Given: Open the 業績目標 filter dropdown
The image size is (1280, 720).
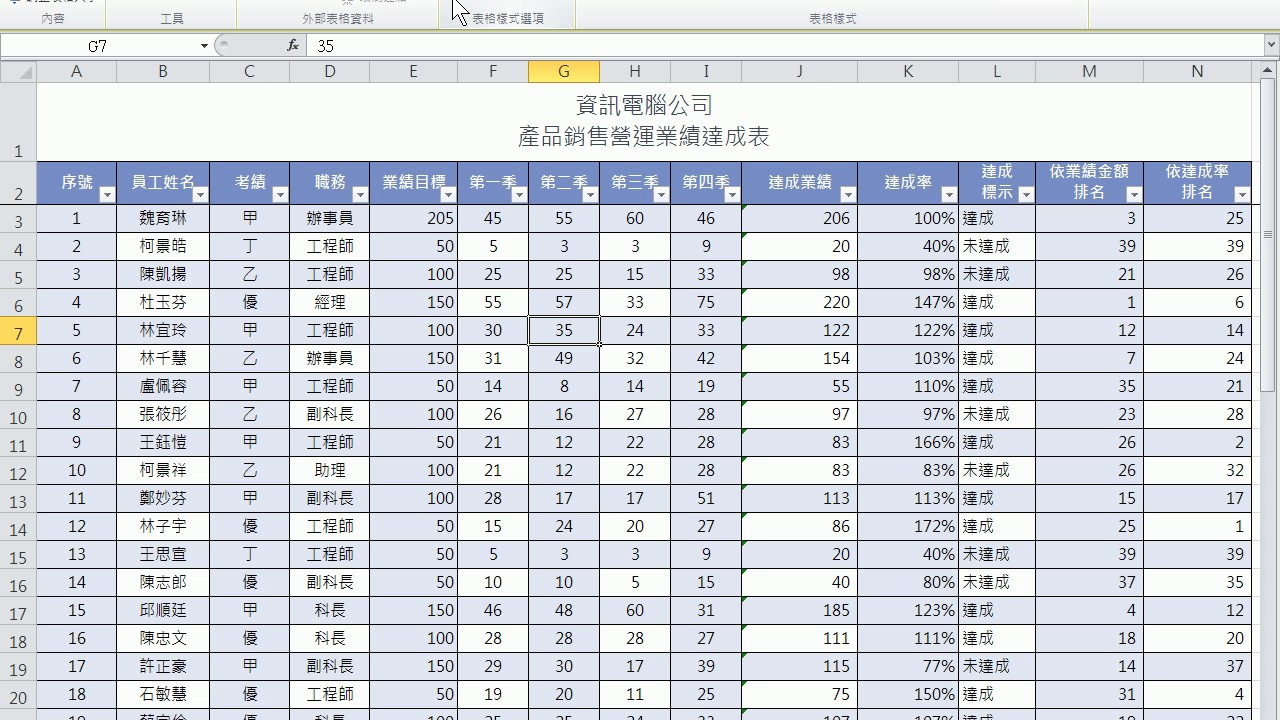Looking at the screenshot, I should click(447, 194).
